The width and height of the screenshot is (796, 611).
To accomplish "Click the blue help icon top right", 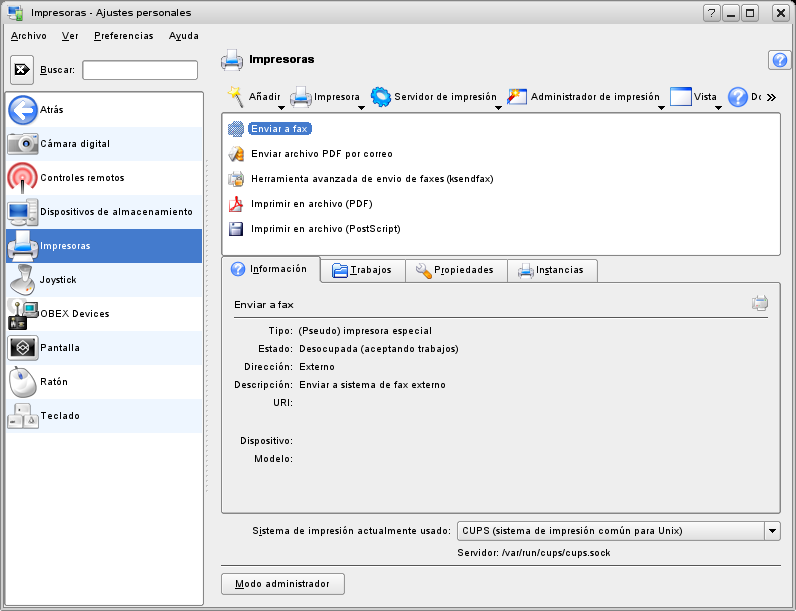I will click(779, 60).
